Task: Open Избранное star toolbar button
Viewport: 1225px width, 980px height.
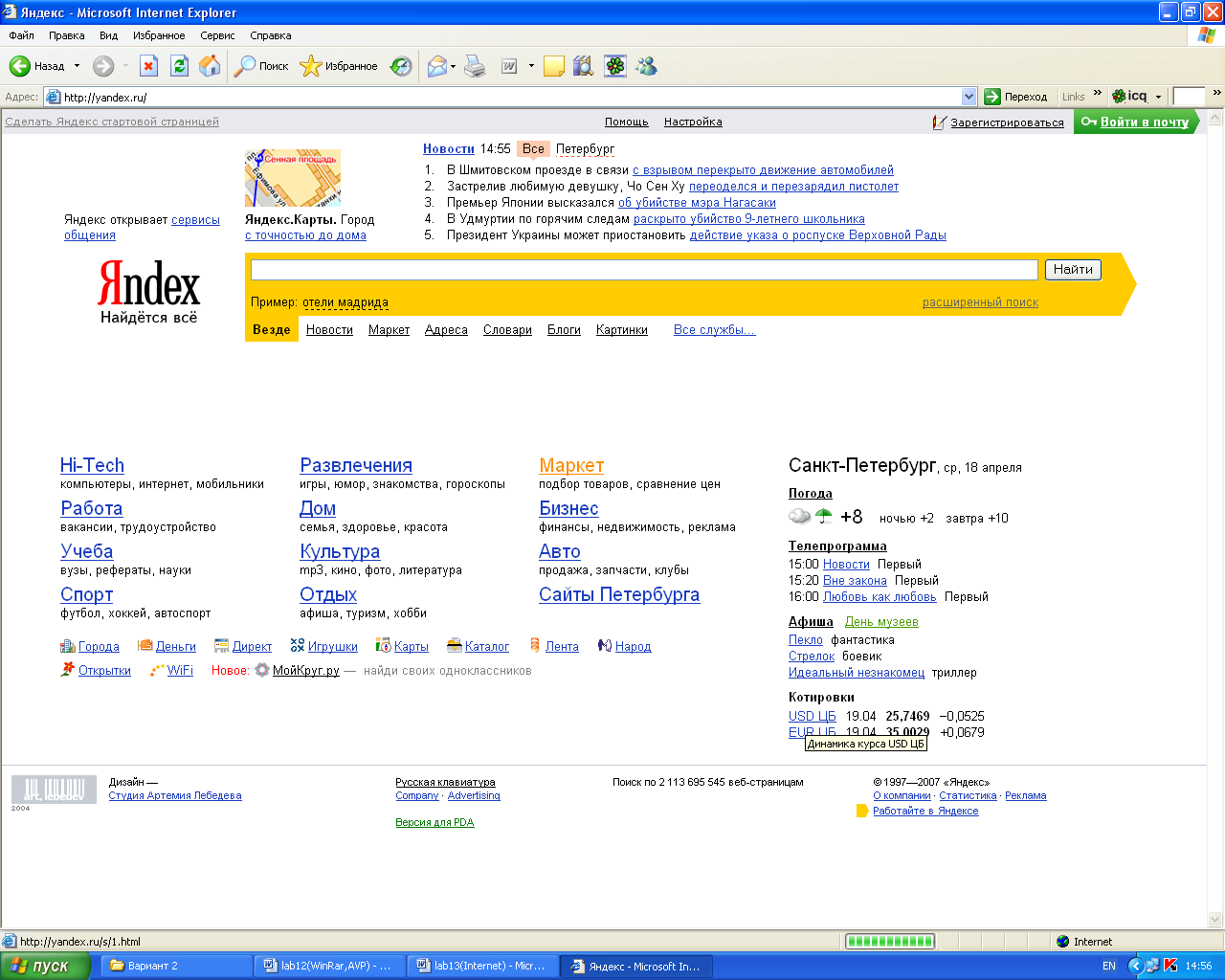Action: tap(339, 66)
